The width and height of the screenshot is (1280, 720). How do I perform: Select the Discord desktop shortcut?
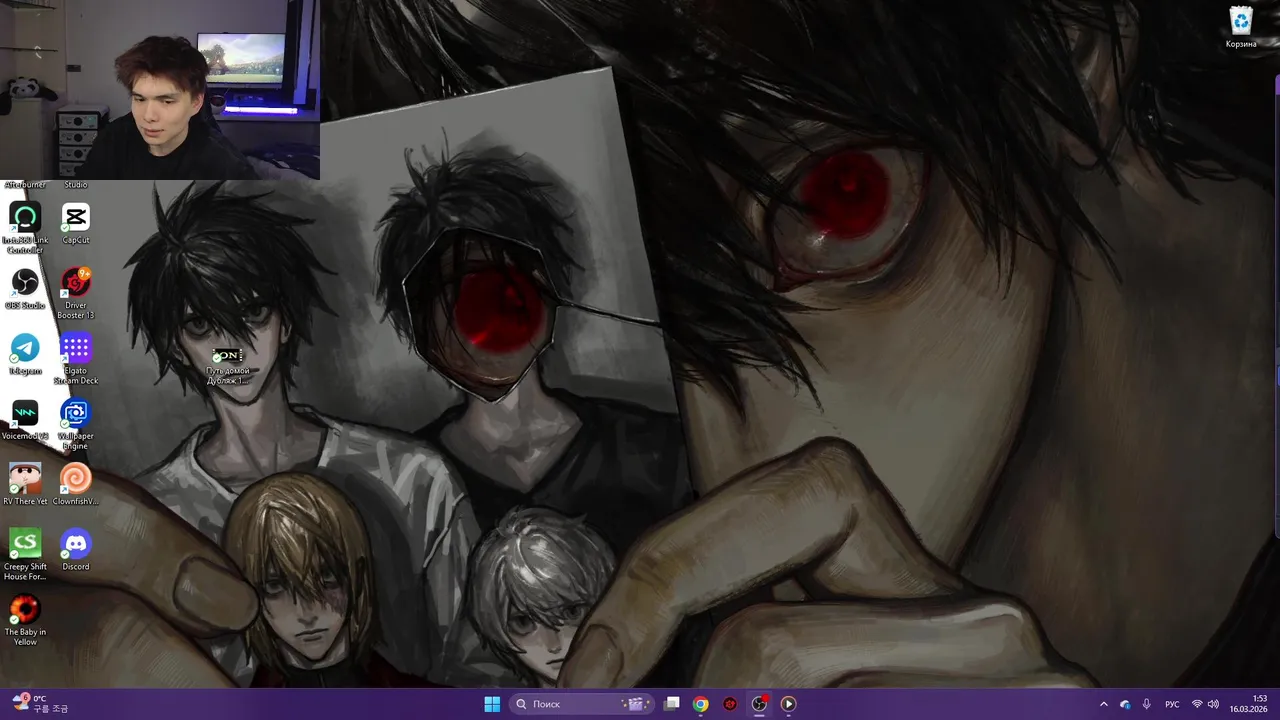click(x=76, y=550)
